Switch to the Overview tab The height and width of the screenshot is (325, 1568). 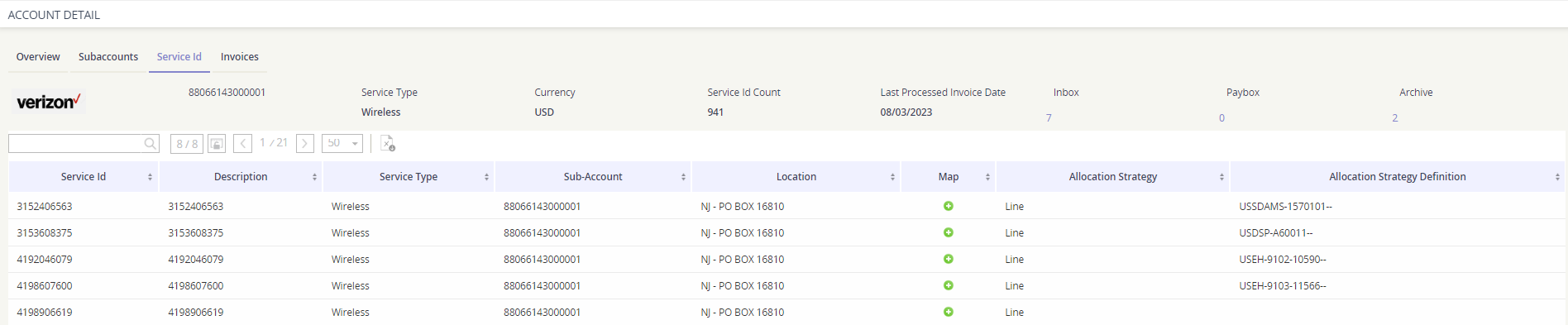pos(38,57)
